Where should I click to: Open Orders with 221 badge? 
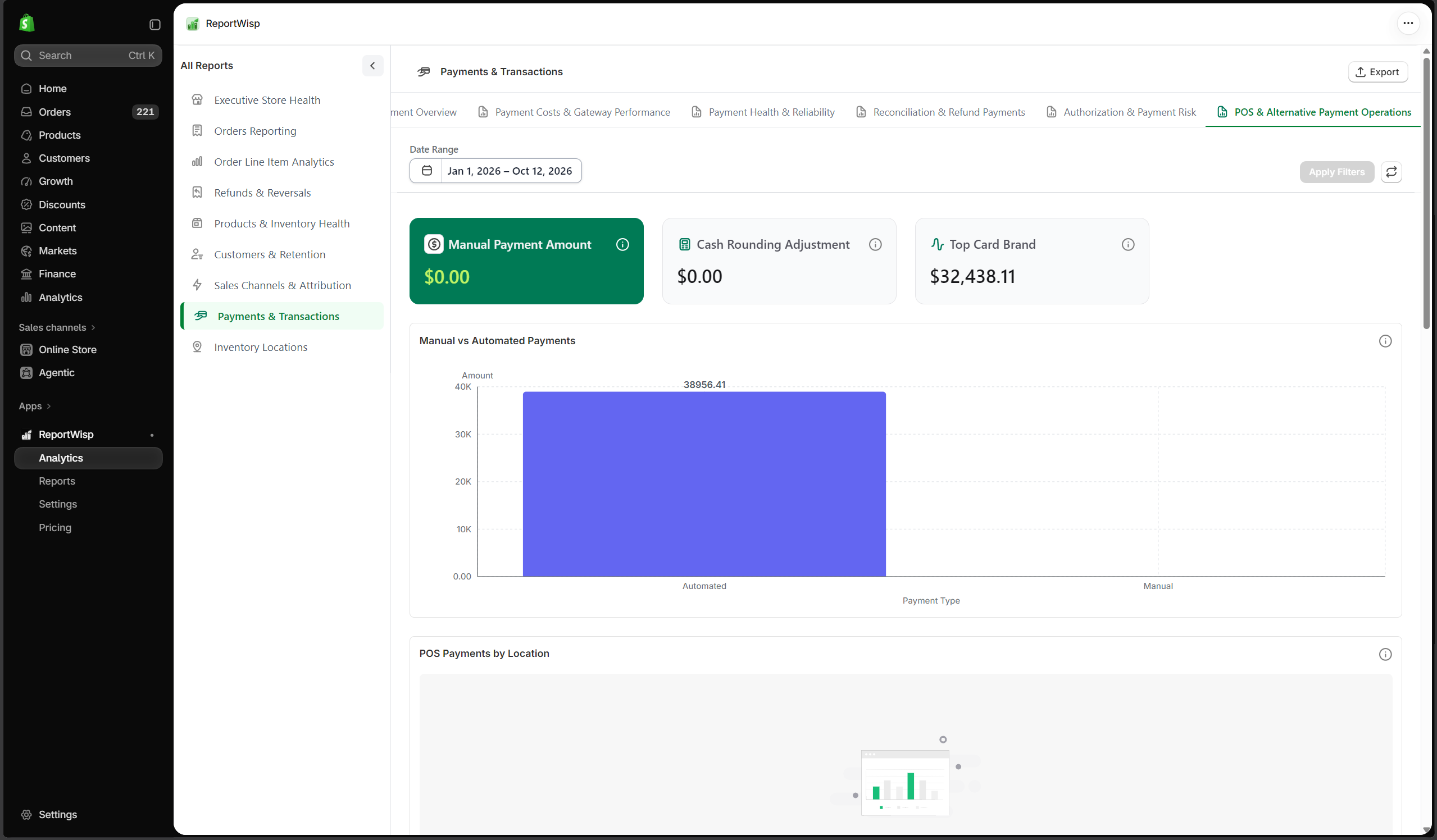[88, 112]
